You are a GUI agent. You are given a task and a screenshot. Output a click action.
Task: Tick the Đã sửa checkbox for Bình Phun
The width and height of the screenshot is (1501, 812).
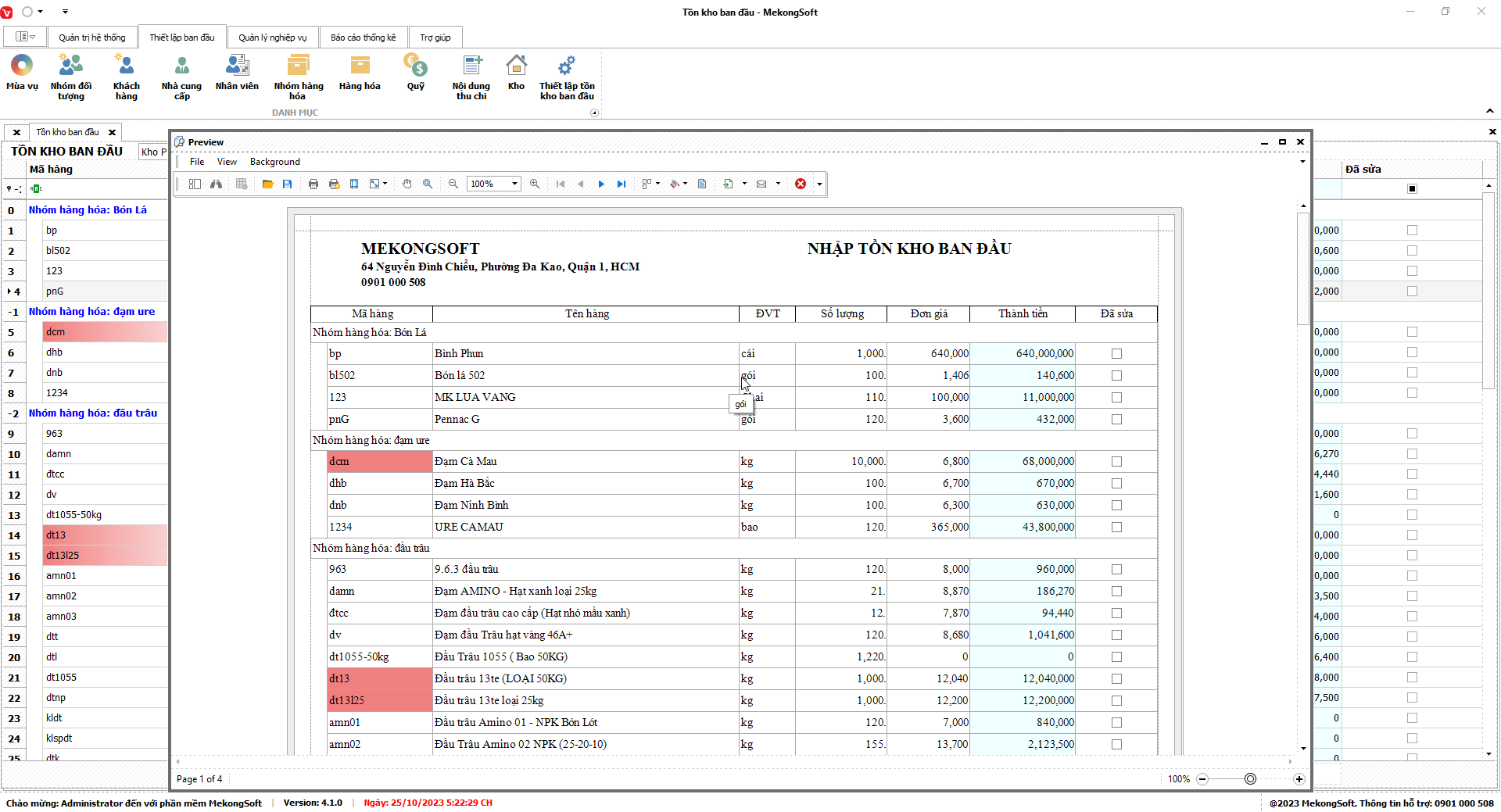coord(1116,354)
